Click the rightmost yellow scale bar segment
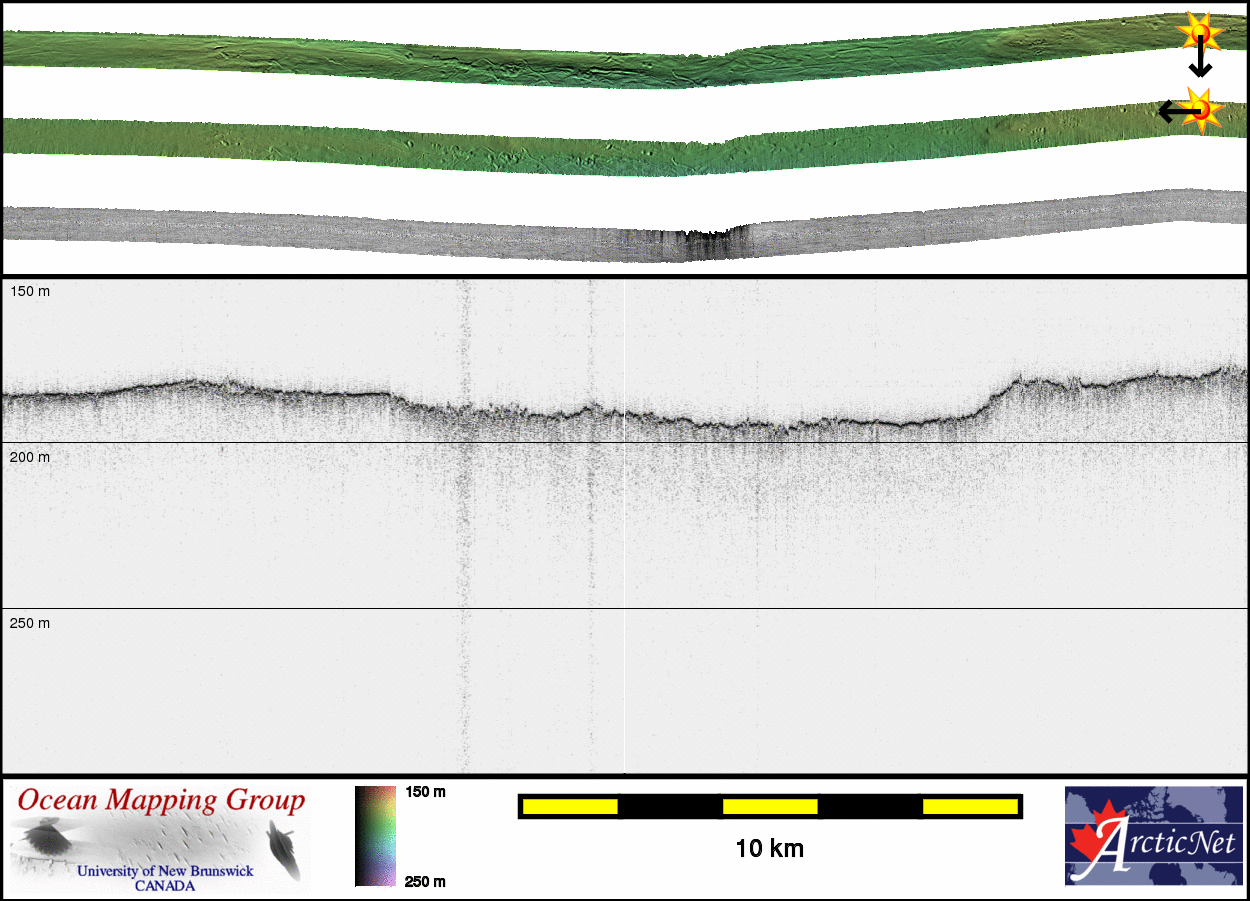Viewport: 1250px width, 901px height. [x=969, y=806]
